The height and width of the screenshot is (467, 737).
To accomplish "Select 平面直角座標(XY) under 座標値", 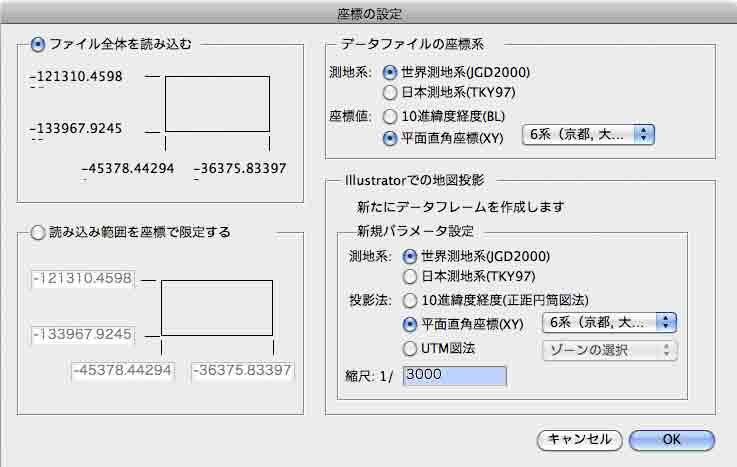I will point(390,138).
